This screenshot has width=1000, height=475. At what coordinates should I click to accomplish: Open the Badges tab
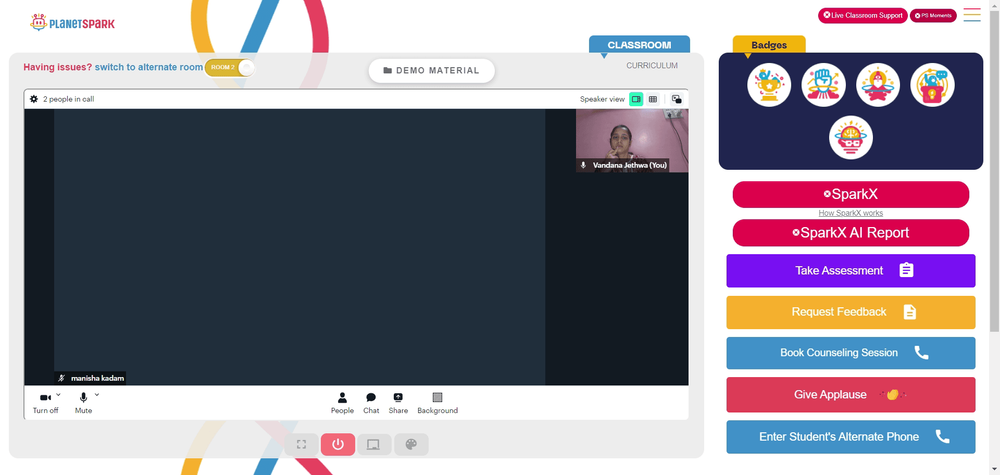click(769, 45)
